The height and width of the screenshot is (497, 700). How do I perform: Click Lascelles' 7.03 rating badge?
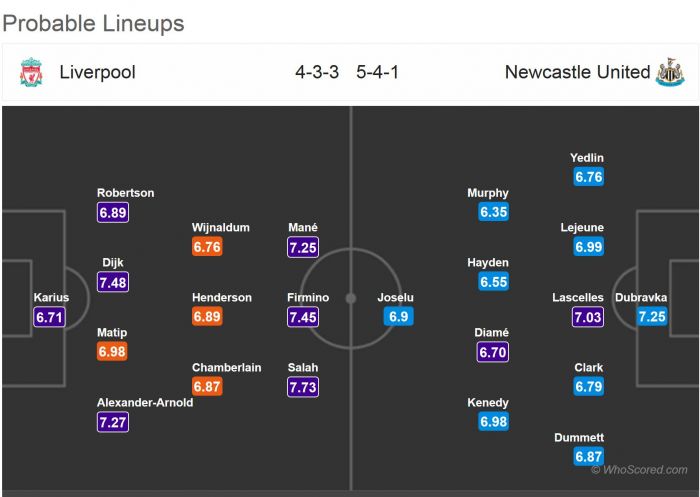click(588, 317)
